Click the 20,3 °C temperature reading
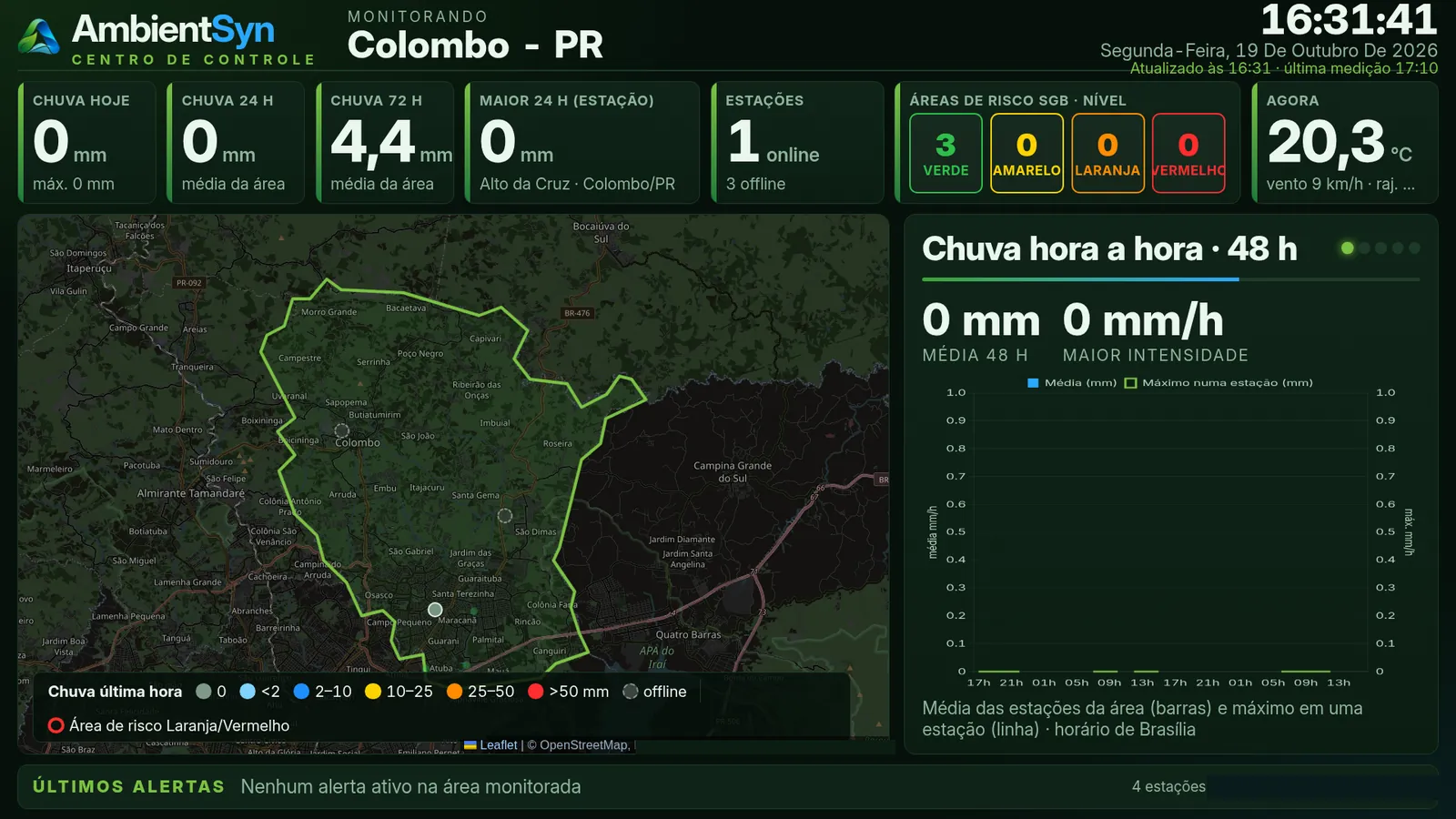 click(x=1340, y=144)
